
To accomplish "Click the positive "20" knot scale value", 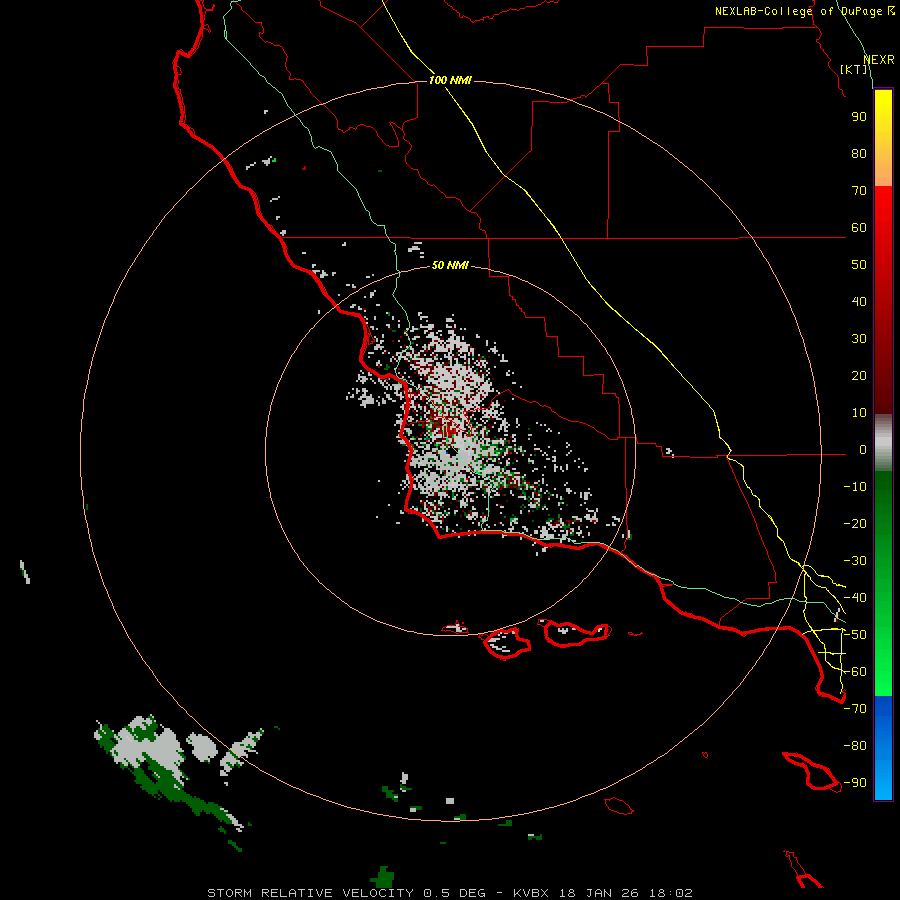I will point(859,376).
